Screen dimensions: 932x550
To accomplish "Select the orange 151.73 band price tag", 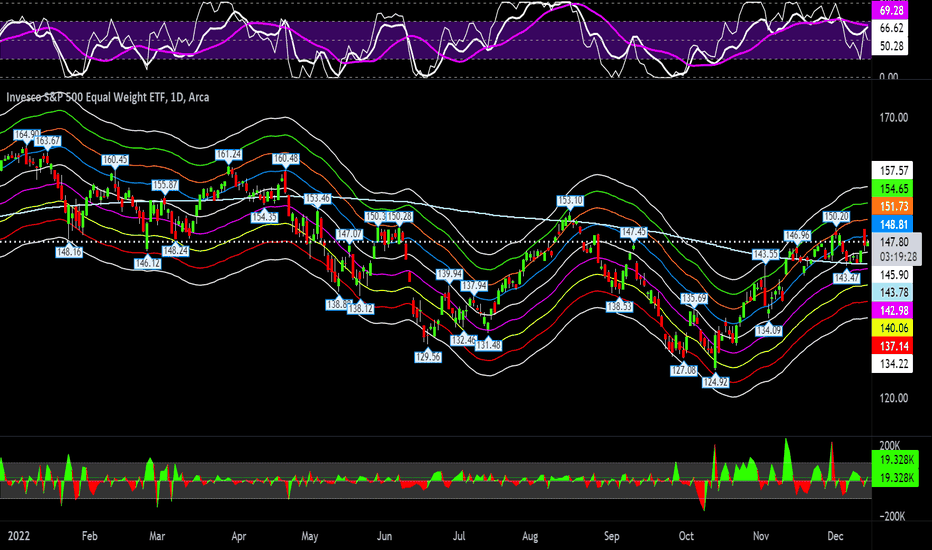I will point(892,206).
